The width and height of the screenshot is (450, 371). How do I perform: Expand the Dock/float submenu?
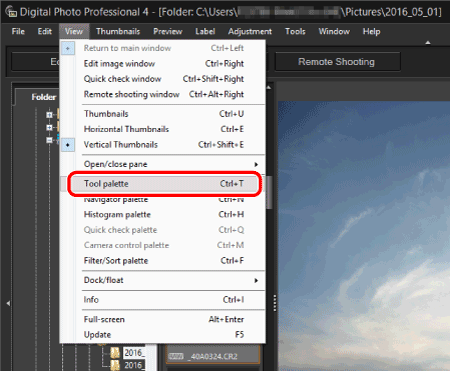(163, 280)
